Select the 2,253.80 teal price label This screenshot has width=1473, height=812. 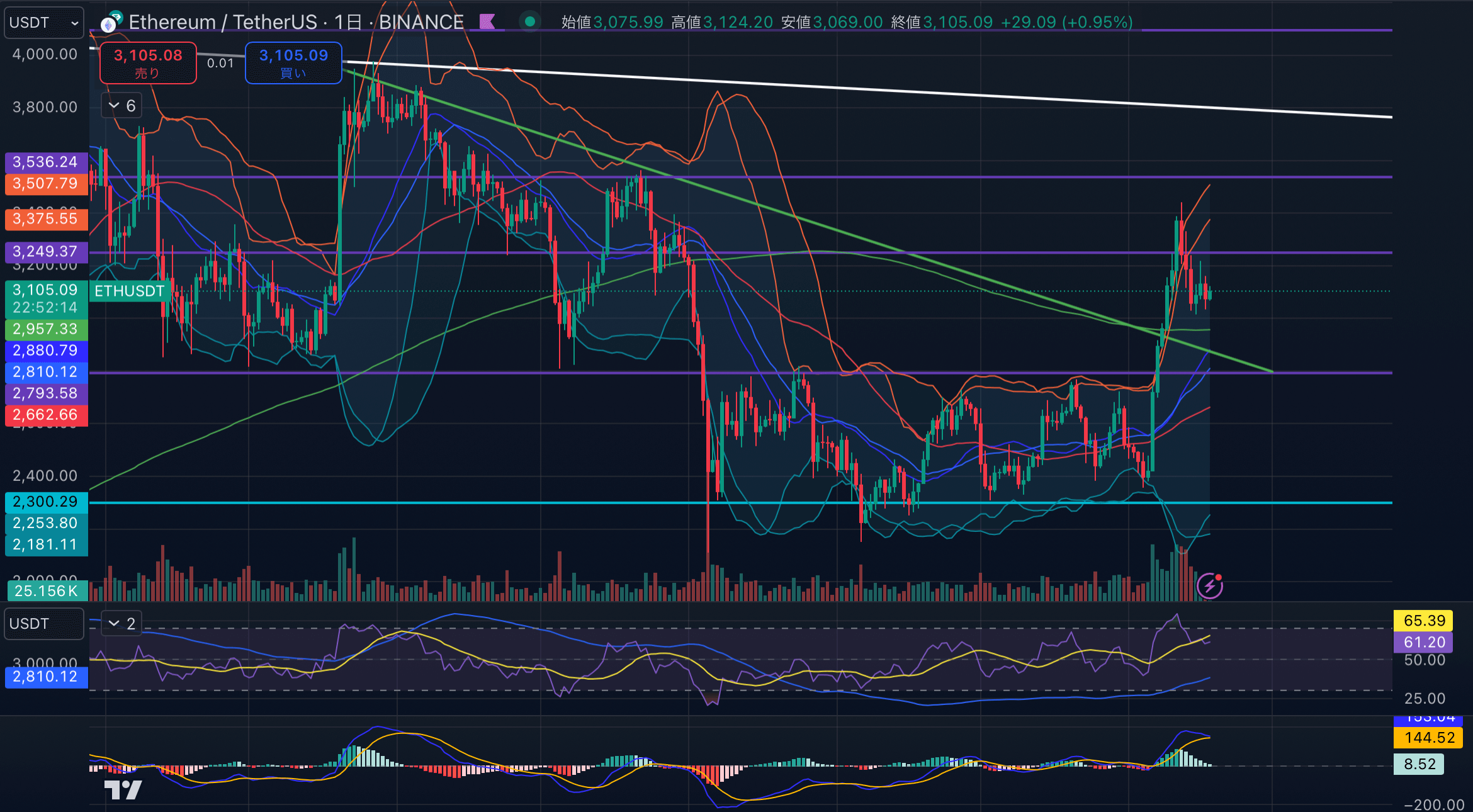(x=46, y=522)
